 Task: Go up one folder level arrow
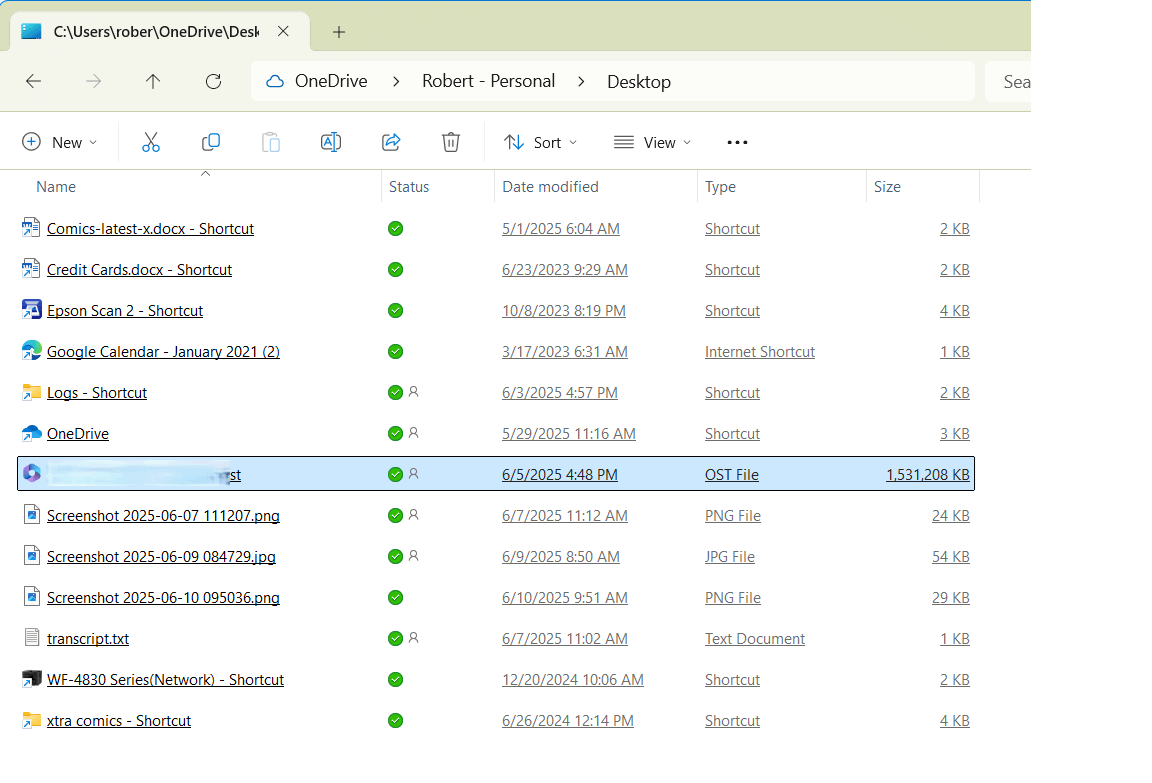[153, 82]
